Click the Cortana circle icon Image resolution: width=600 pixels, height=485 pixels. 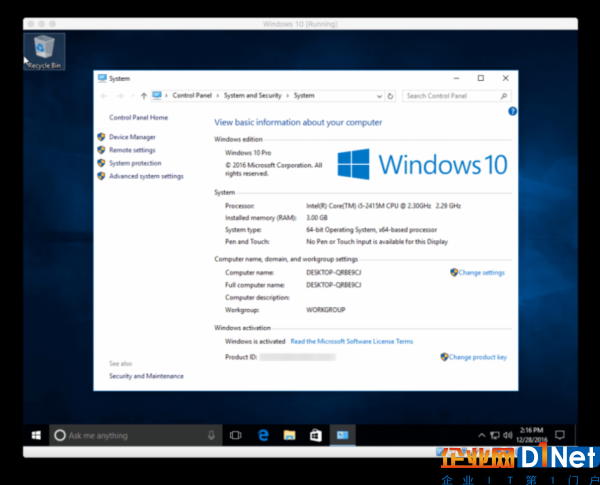pos(60,435)
